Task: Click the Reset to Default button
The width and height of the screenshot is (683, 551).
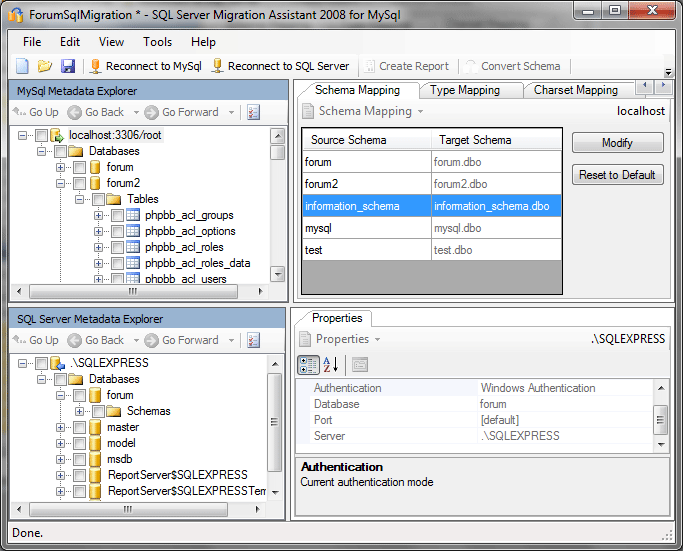Action: click(x=617, y=175)
